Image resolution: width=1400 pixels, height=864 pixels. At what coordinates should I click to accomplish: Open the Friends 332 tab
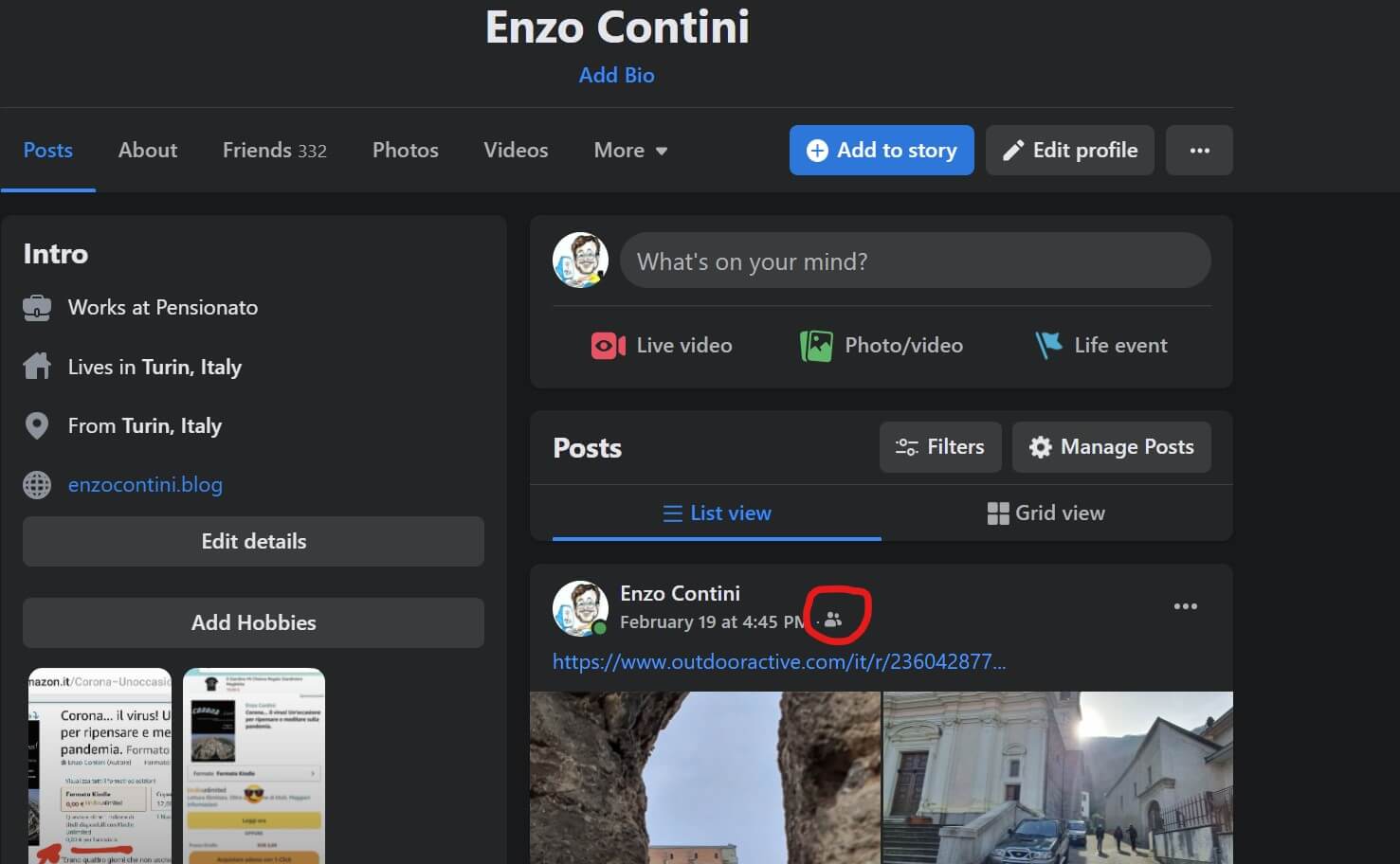point(274,151)
